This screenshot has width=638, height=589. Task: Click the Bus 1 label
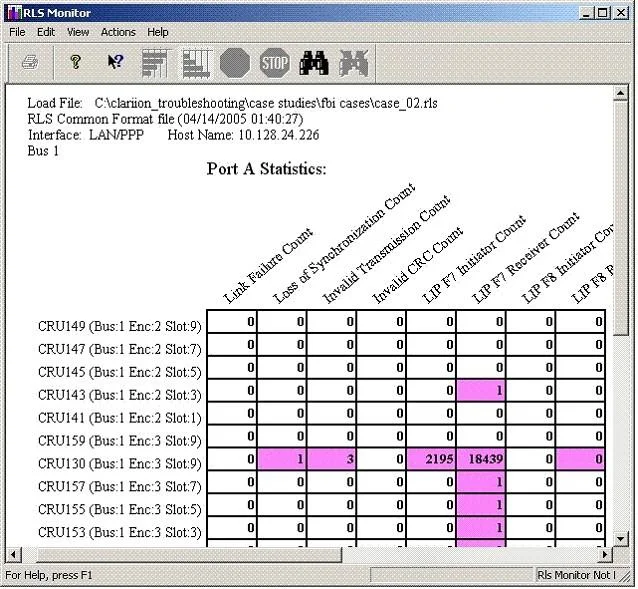click(43, 151)
